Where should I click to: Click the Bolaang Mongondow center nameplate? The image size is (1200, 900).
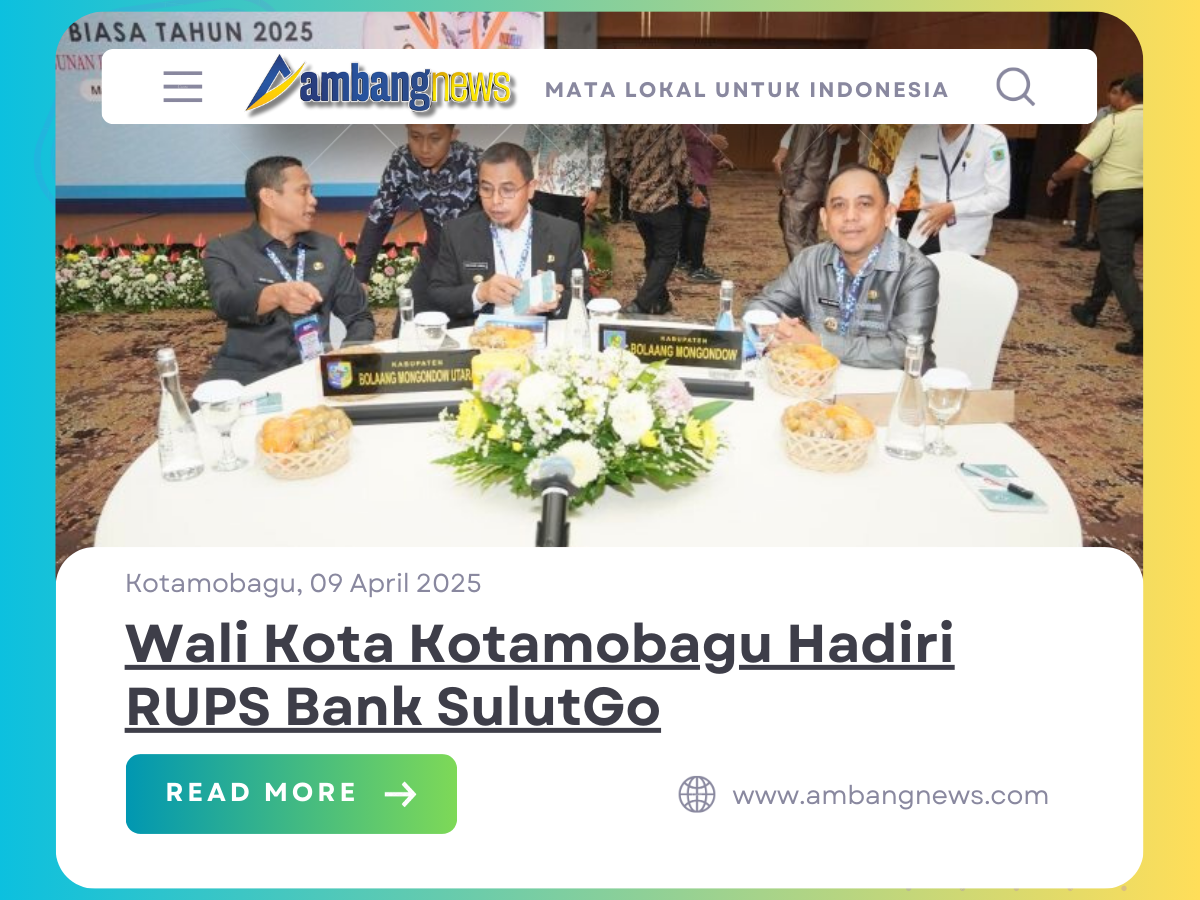[670, 345]
